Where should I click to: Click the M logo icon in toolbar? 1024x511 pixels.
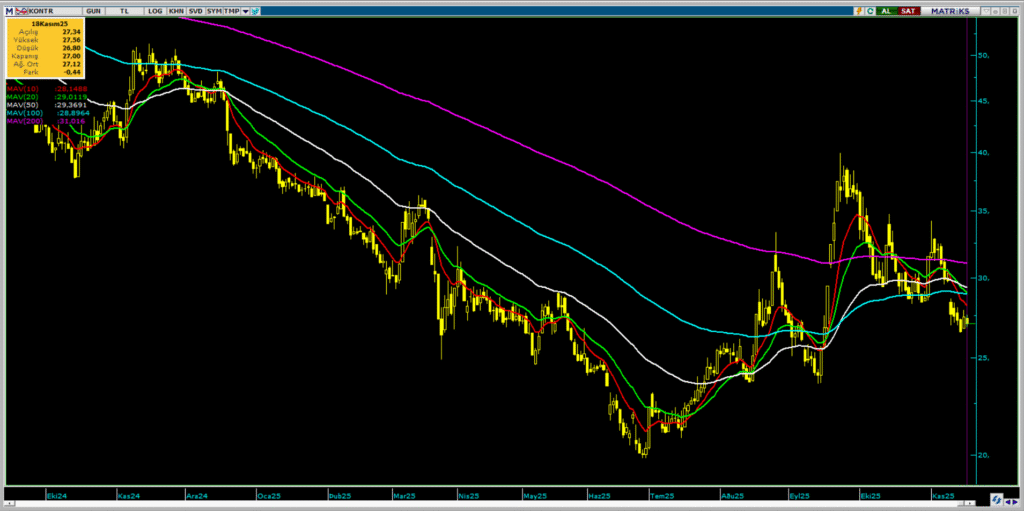(8, 10)
